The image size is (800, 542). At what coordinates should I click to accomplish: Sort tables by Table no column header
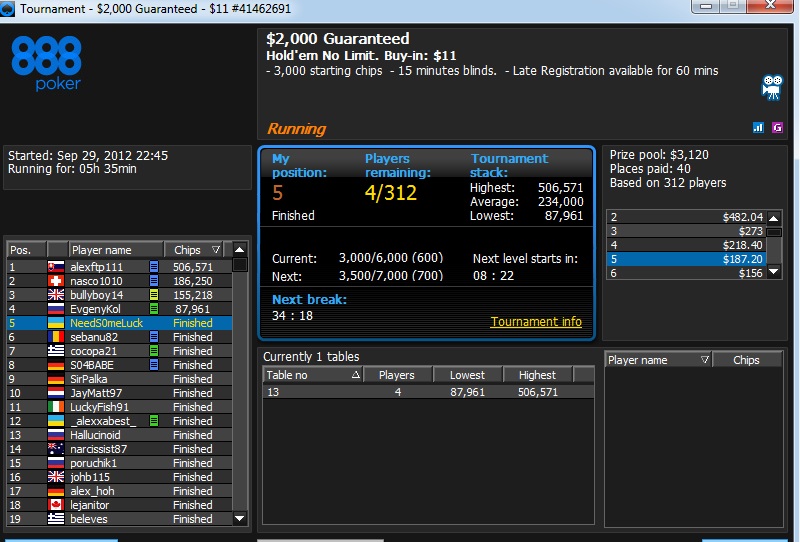point(313,375)
